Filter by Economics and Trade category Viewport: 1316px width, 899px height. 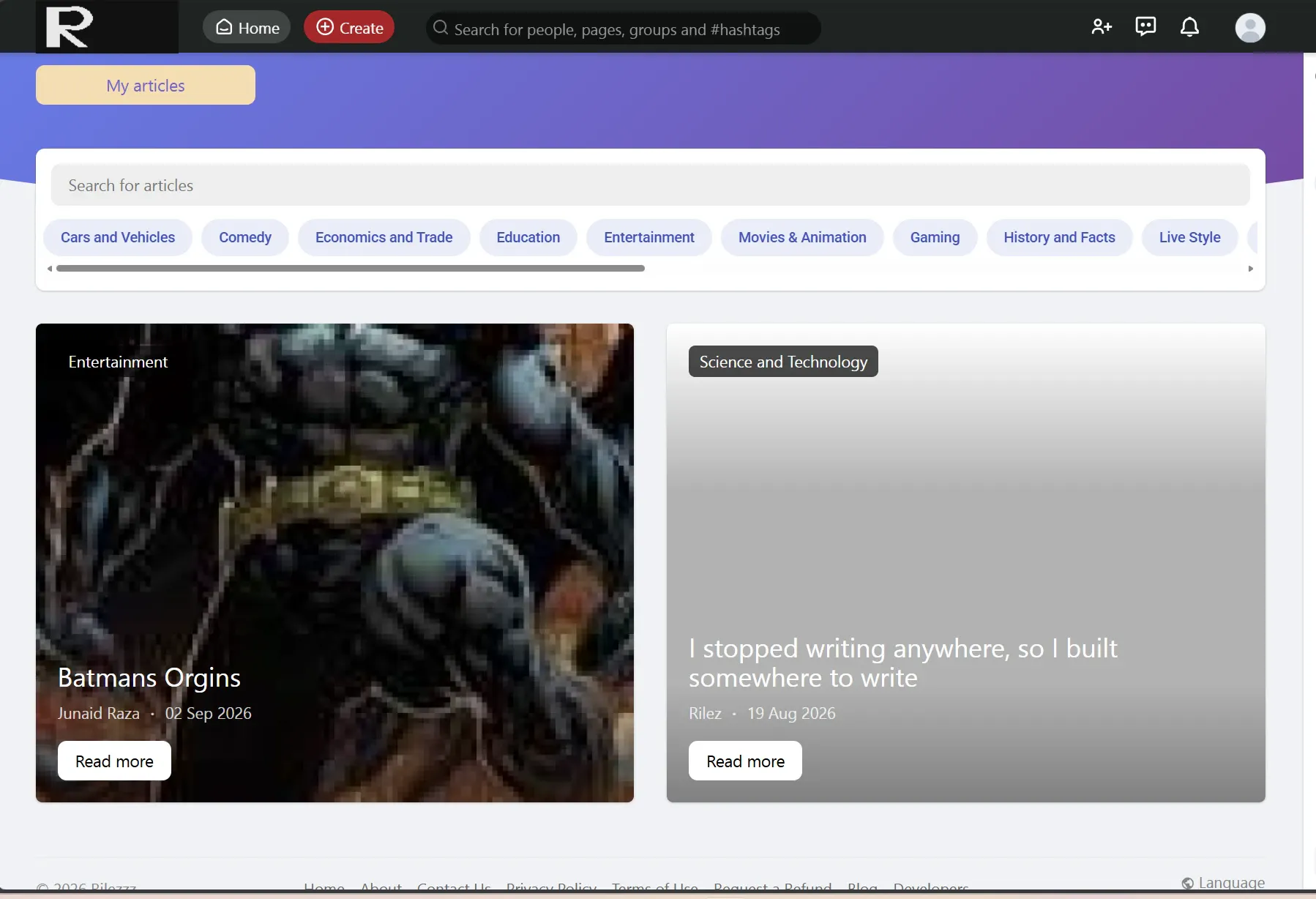(x=384, y=237)
